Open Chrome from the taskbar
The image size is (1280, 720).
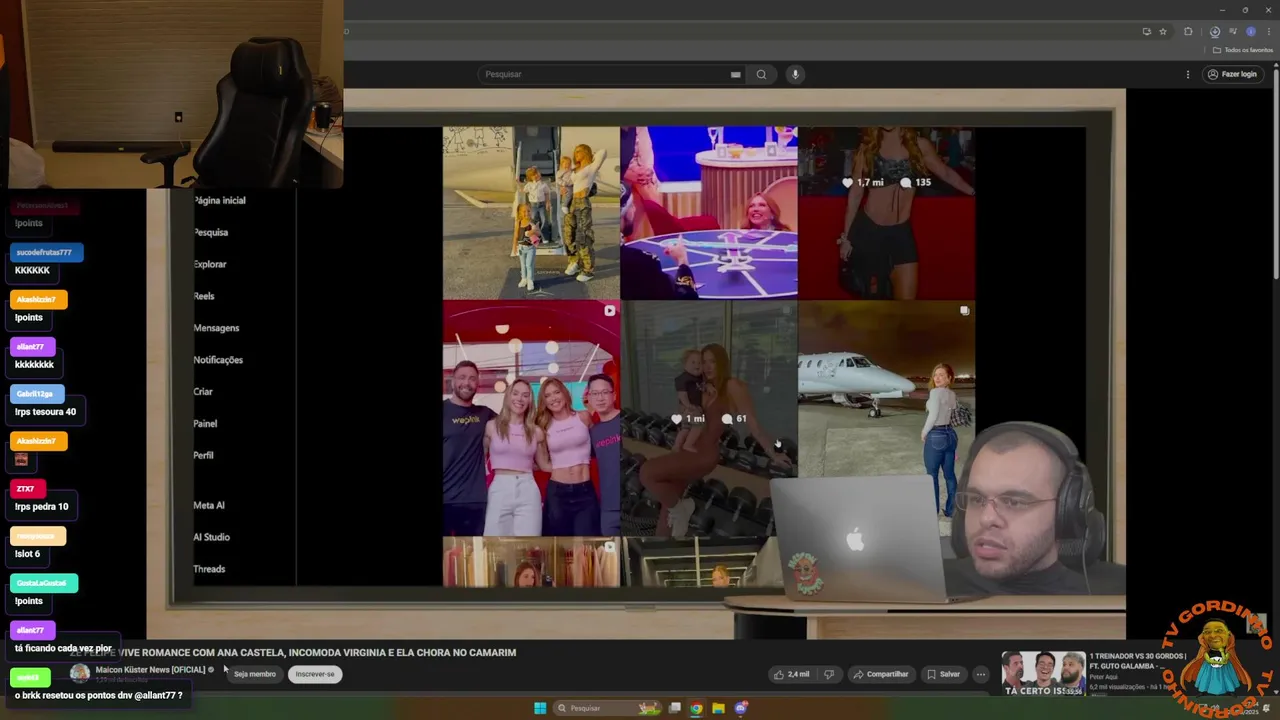696,708
